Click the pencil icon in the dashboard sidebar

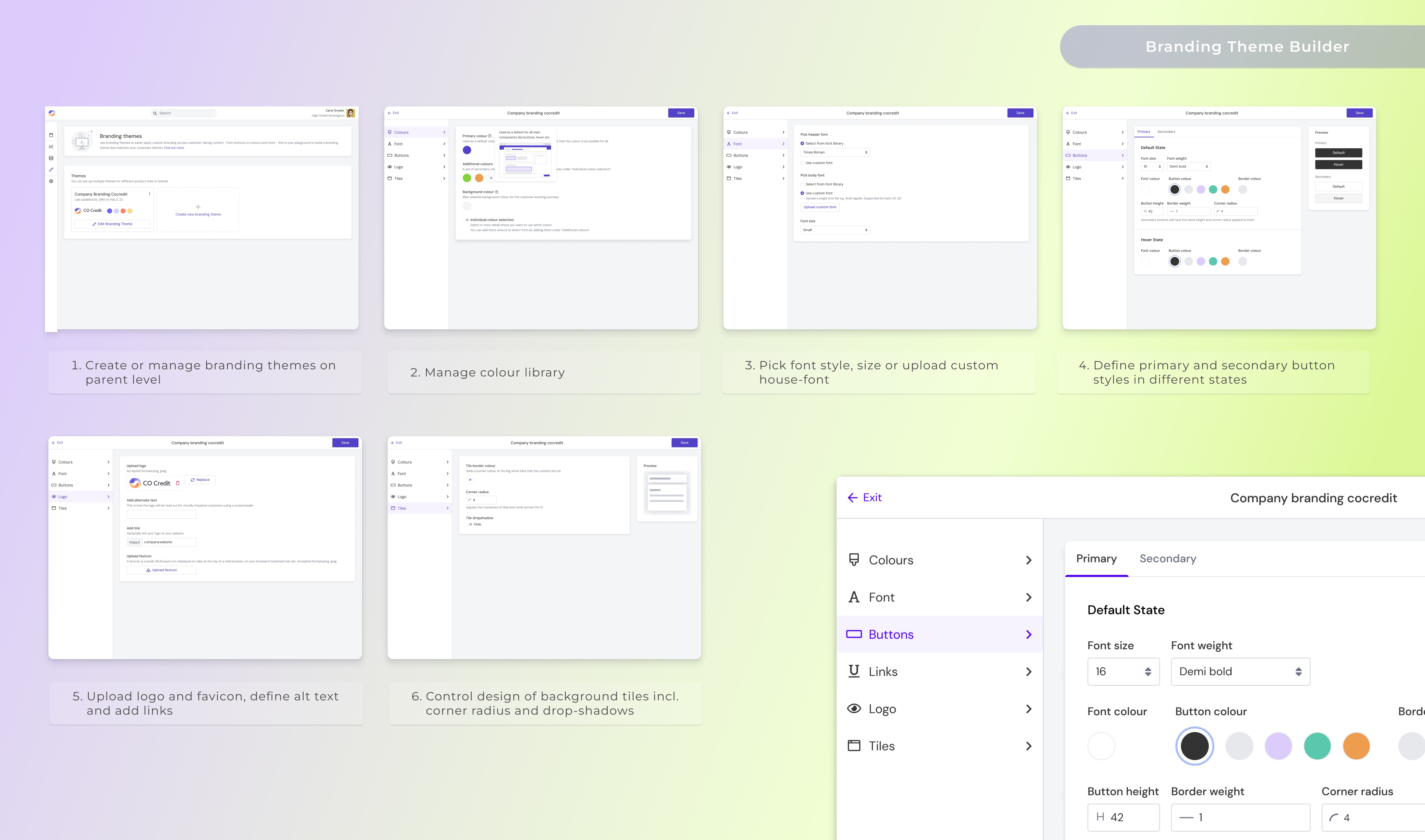[x=51, y=170]
